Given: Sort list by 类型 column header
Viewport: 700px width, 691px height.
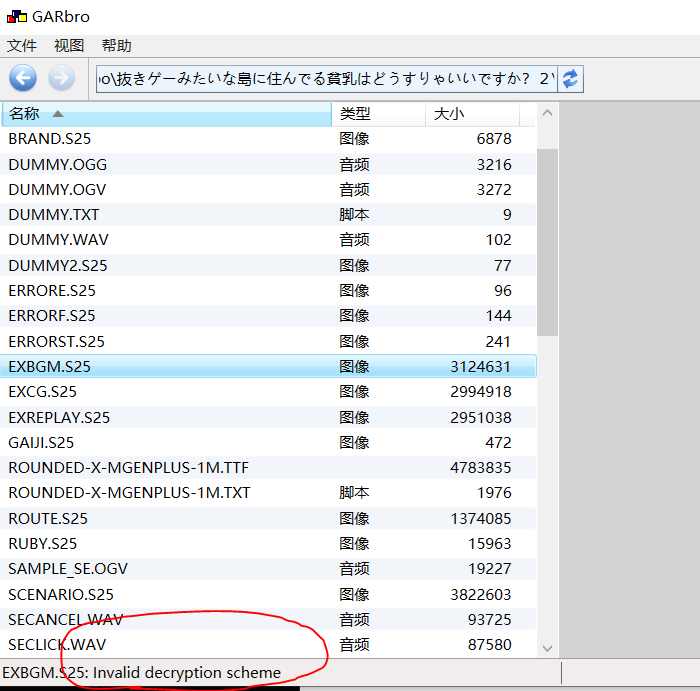Looking at the screenshot, I should coord(377,114).
